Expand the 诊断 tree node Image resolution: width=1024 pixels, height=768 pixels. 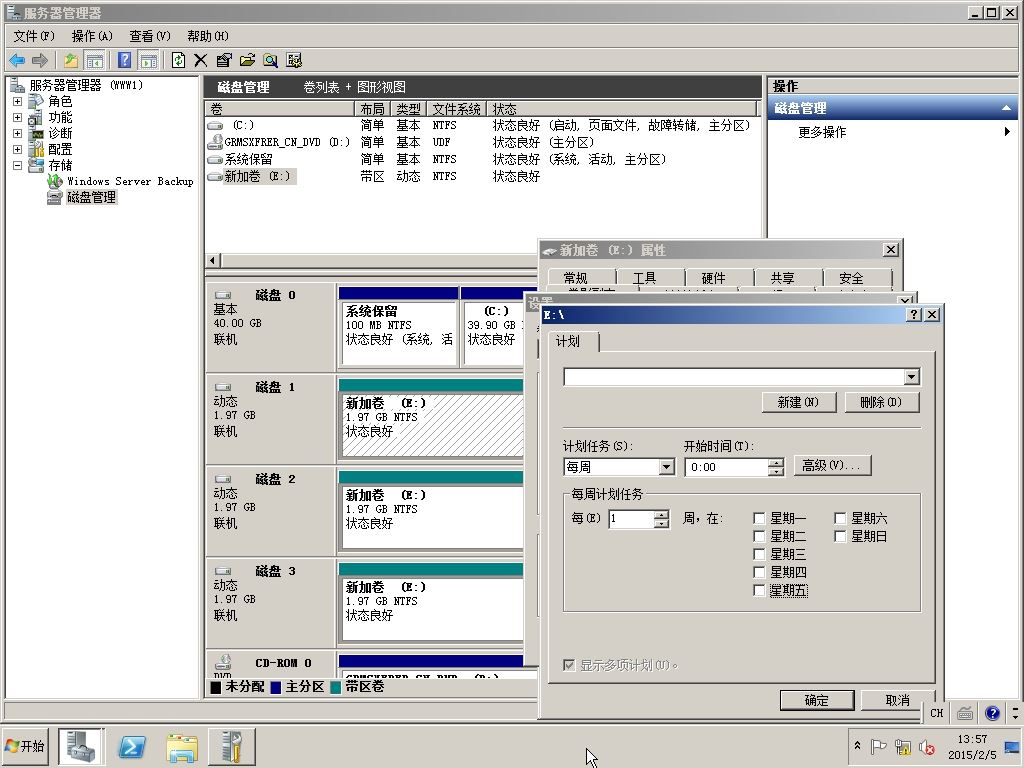tap(17, 133)
